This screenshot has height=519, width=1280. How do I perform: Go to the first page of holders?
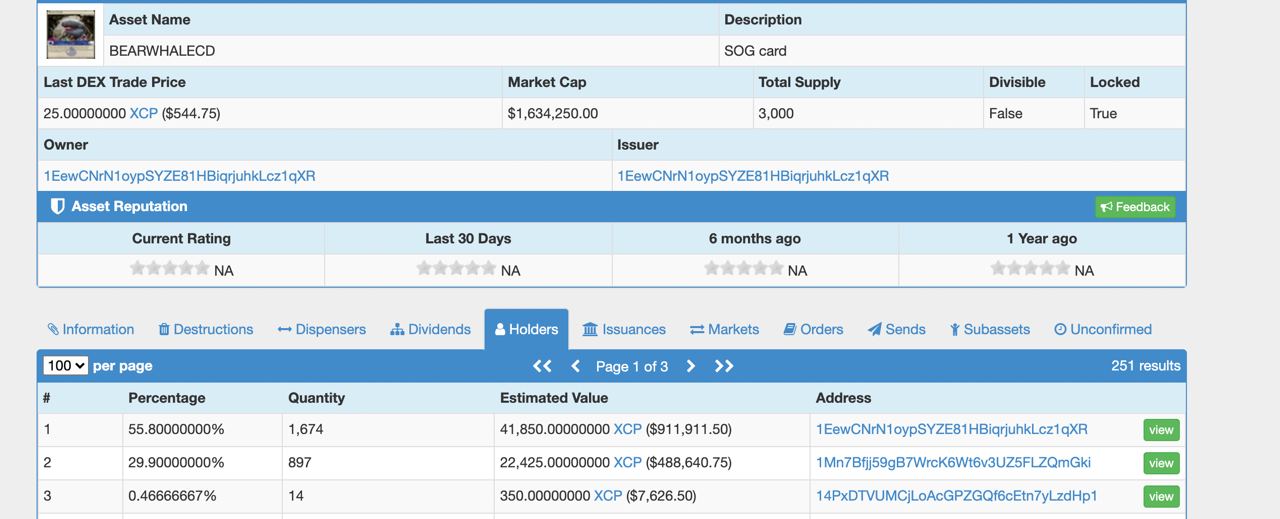[542, 366]
